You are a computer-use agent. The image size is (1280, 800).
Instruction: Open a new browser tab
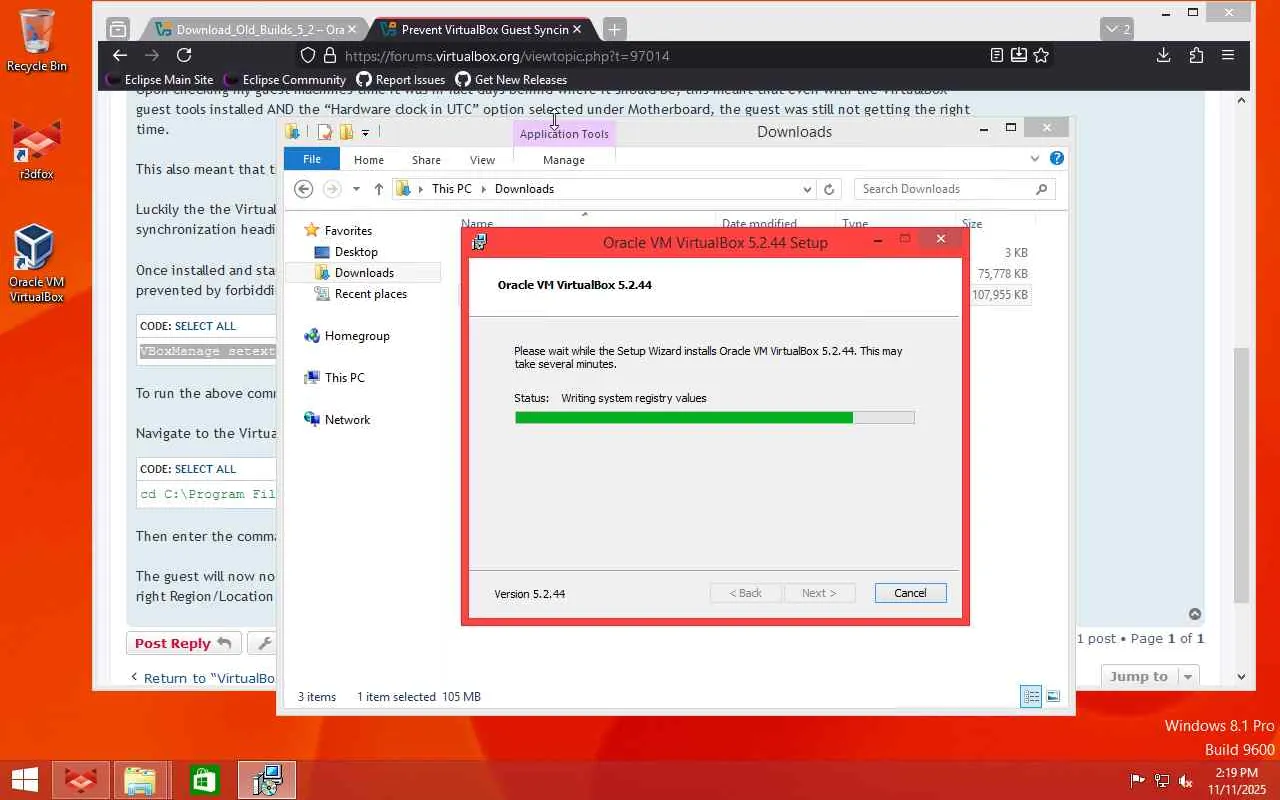[614, 29]
